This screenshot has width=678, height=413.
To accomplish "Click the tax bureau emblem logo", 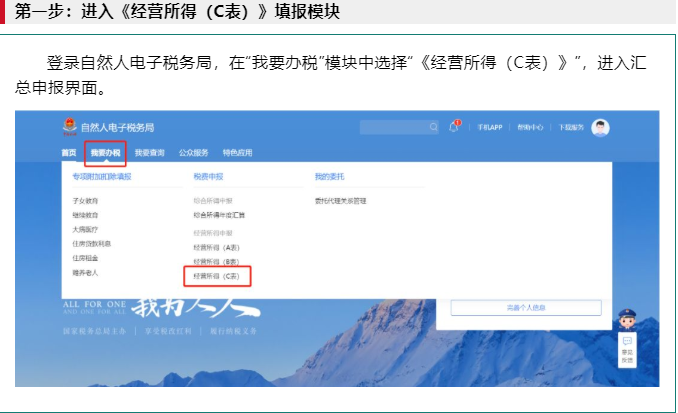I will click(x=69, y=127).
